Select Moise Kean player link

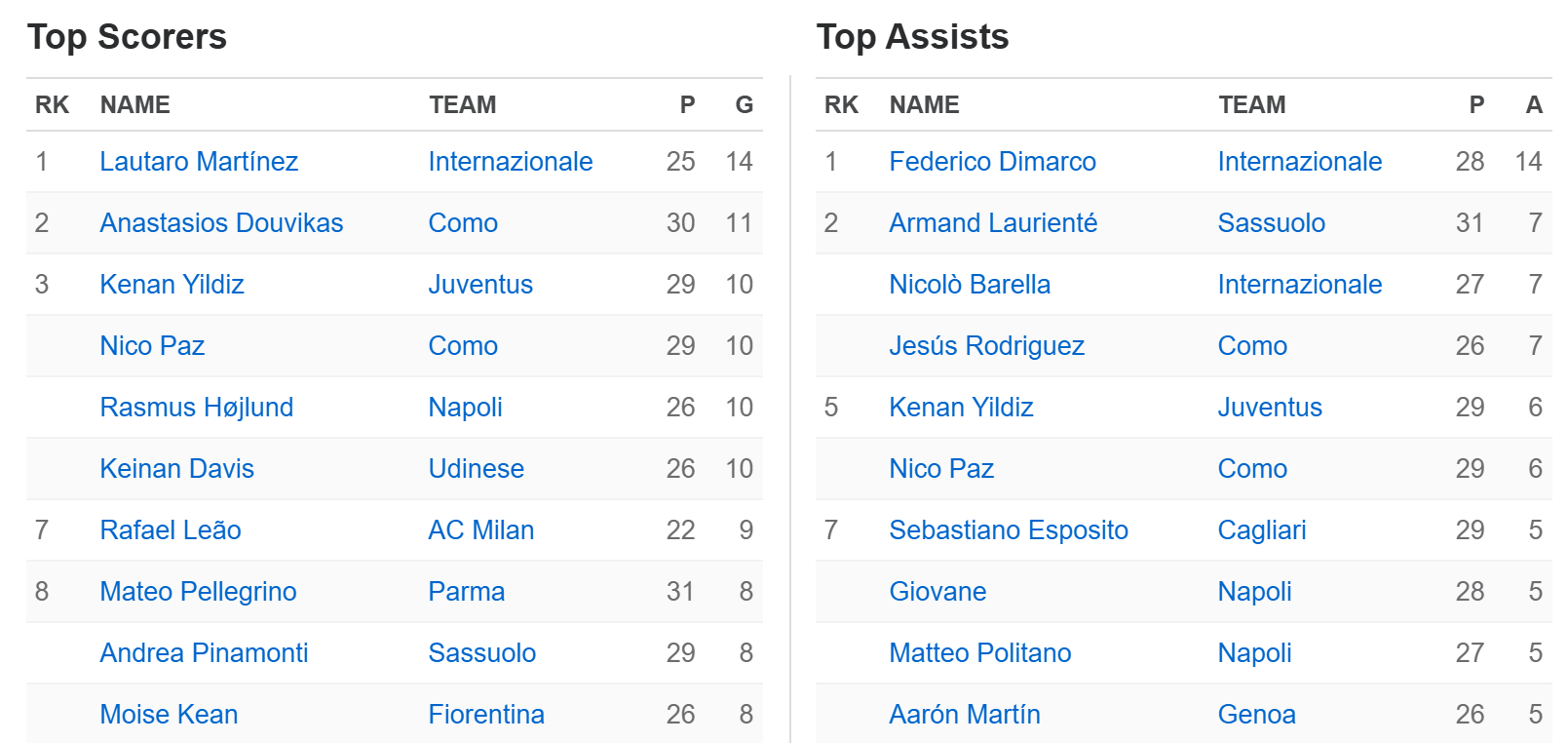coord(169,715)
